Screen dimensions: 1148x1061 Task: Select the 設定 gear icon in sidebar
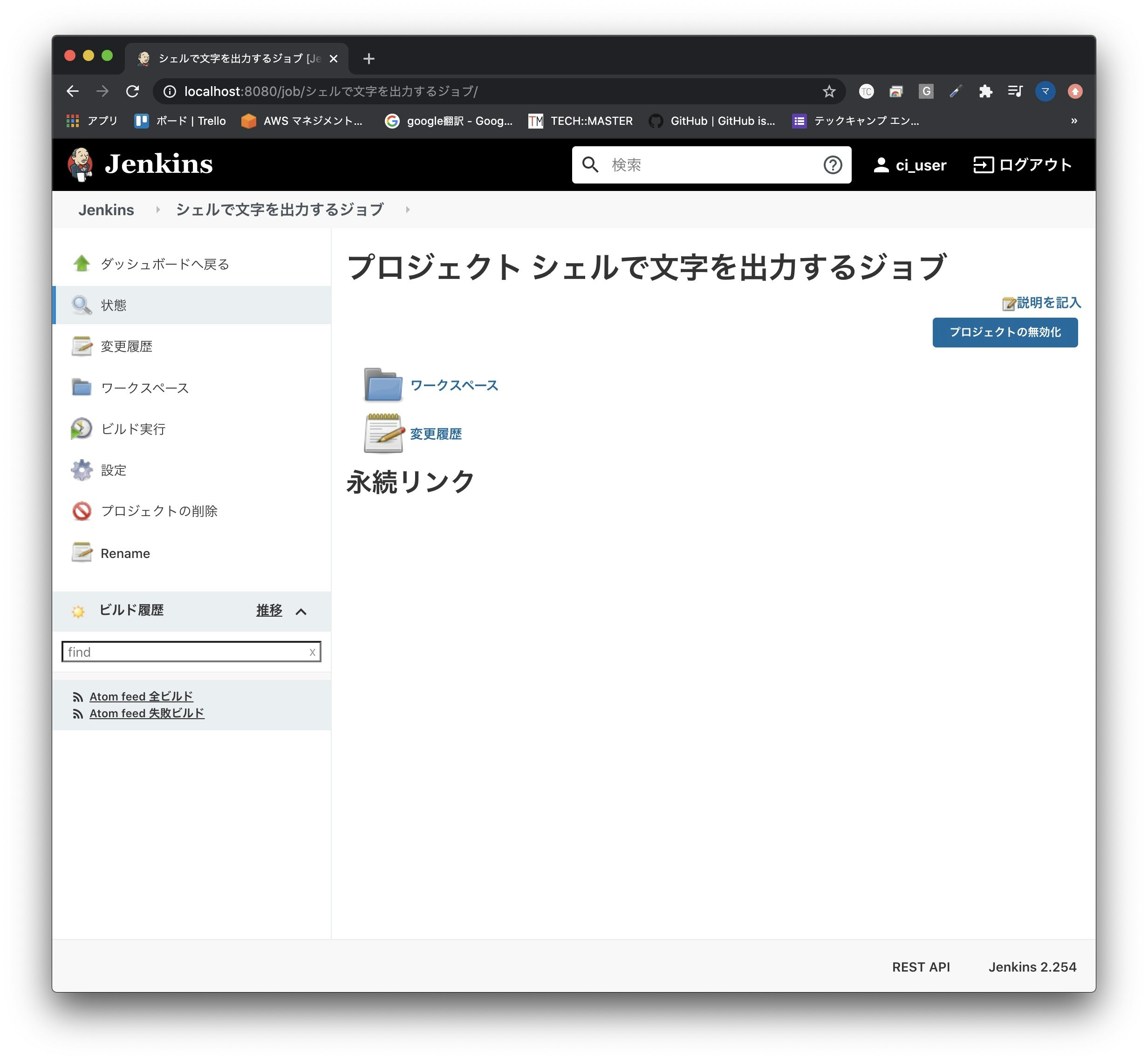[82, 469]
